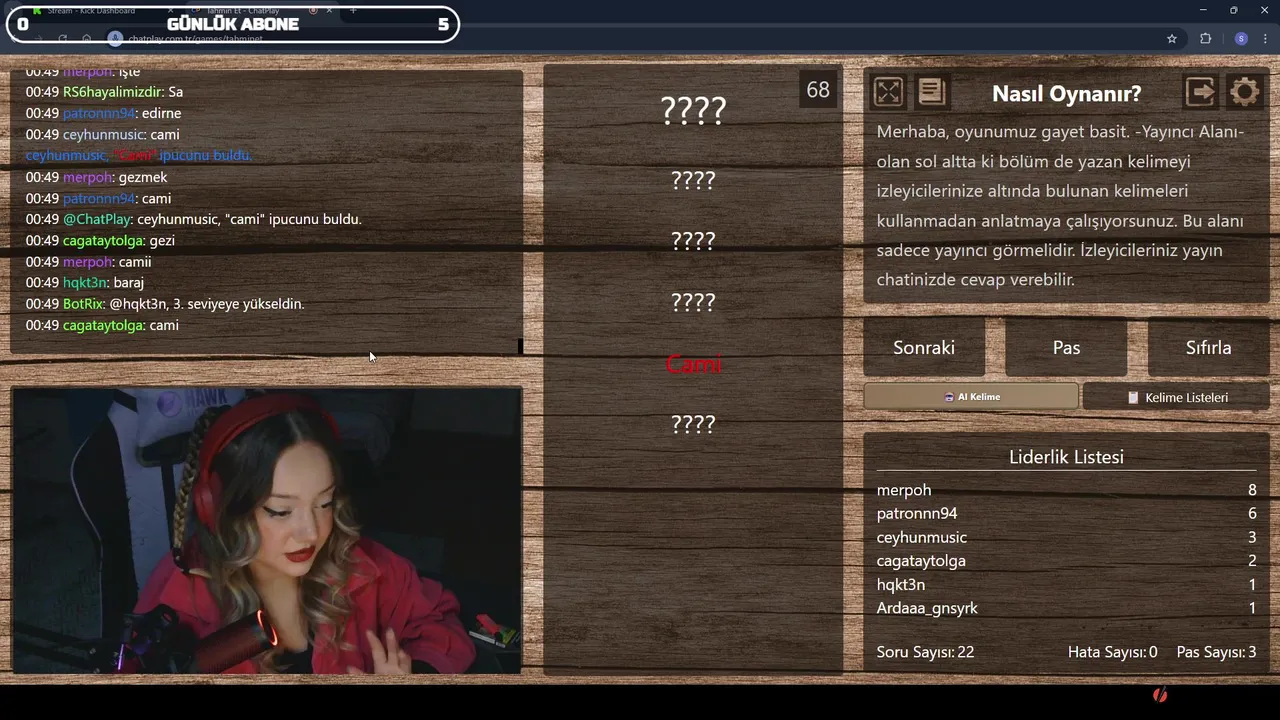
Task: Click the Nasıl Oynanır? heading
Action: click(1066, 93)
